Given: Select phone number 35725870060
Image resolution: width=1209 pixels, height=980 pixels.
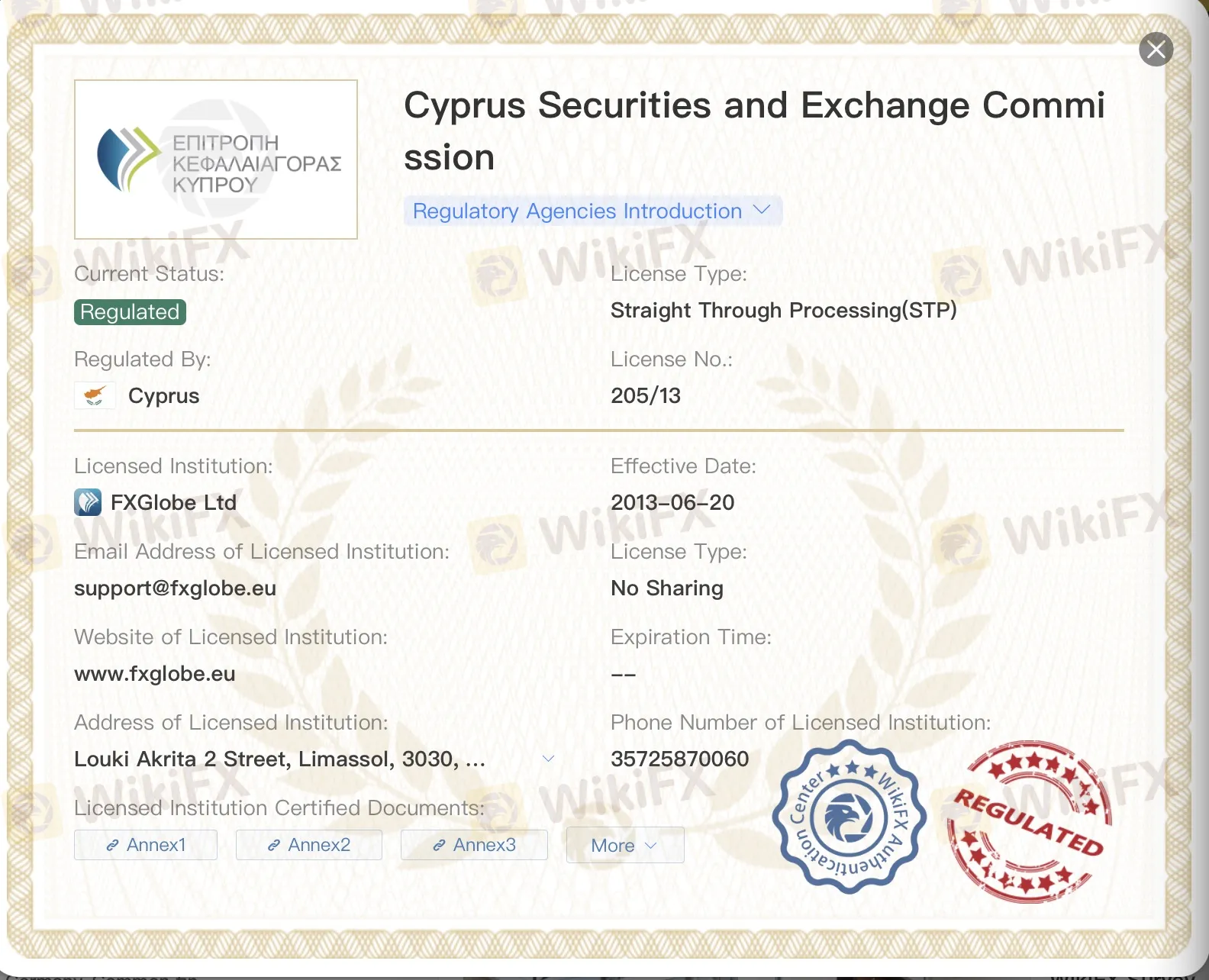Looking at the screenshot, I should click(x=680, y=759).
